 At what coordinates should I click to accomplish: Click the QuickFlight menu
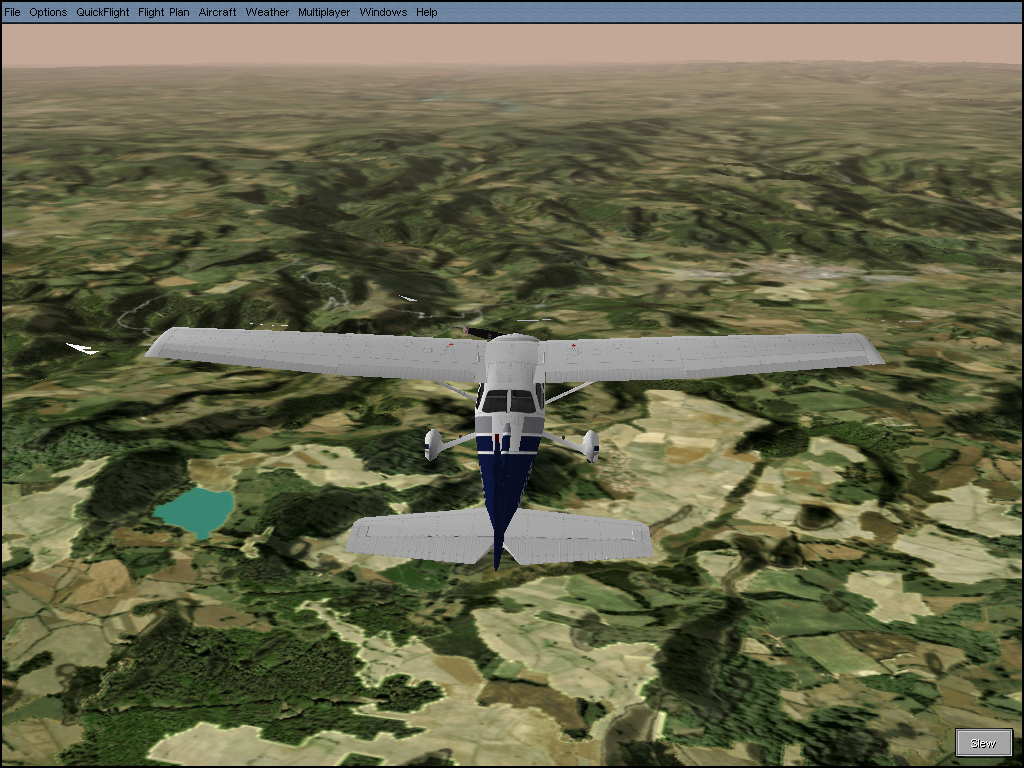[x=103, y=12]
